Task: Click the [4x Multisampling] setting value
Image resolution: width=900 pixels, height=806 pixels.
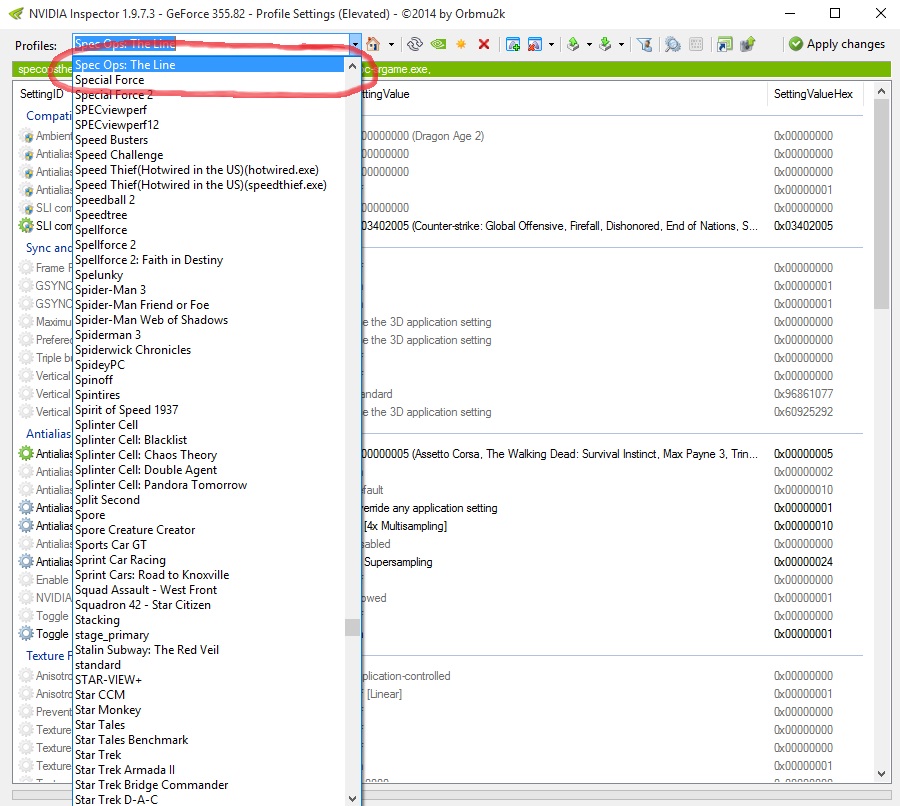Action: [x=405, y=526]
